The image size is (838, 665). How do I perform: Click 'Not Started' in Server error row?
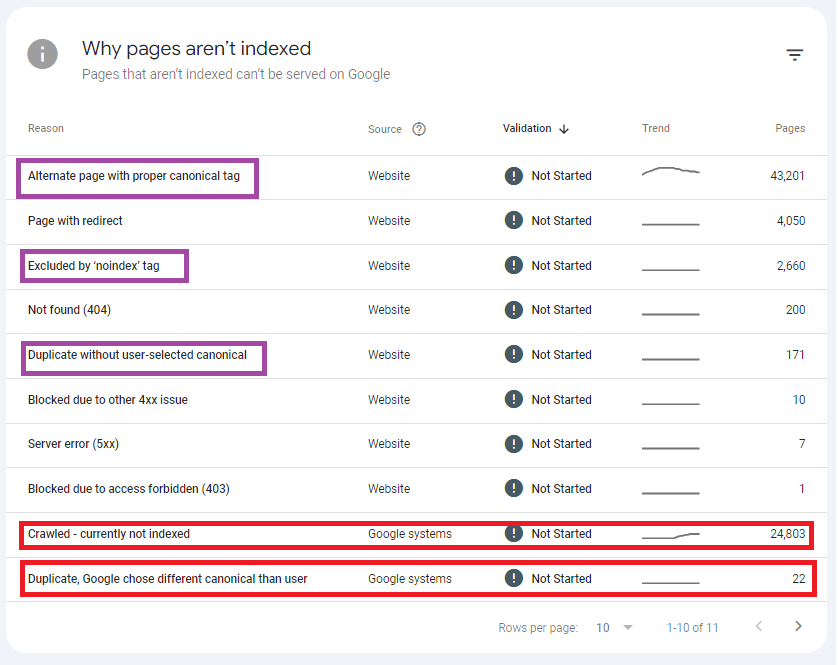pos(562,444)
